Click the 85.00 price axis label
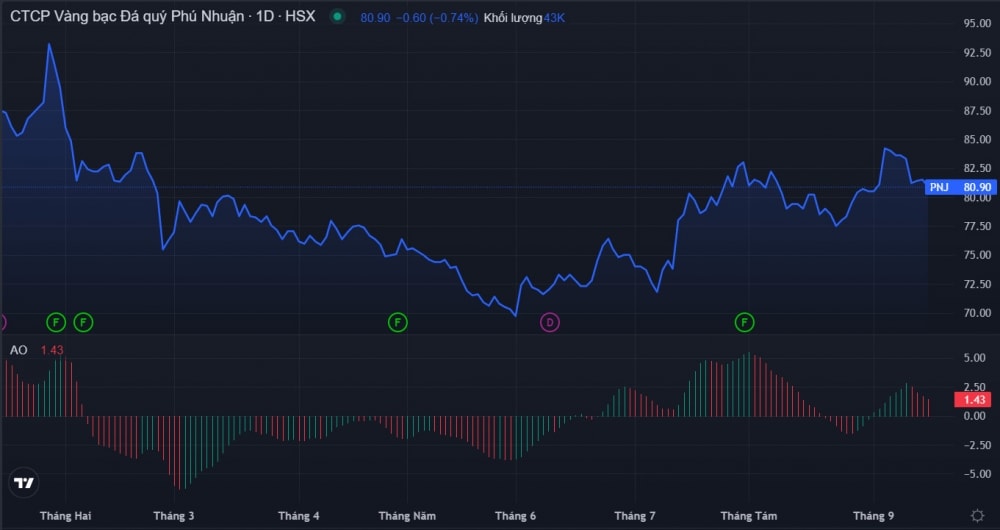 click(x=977, y=139)
